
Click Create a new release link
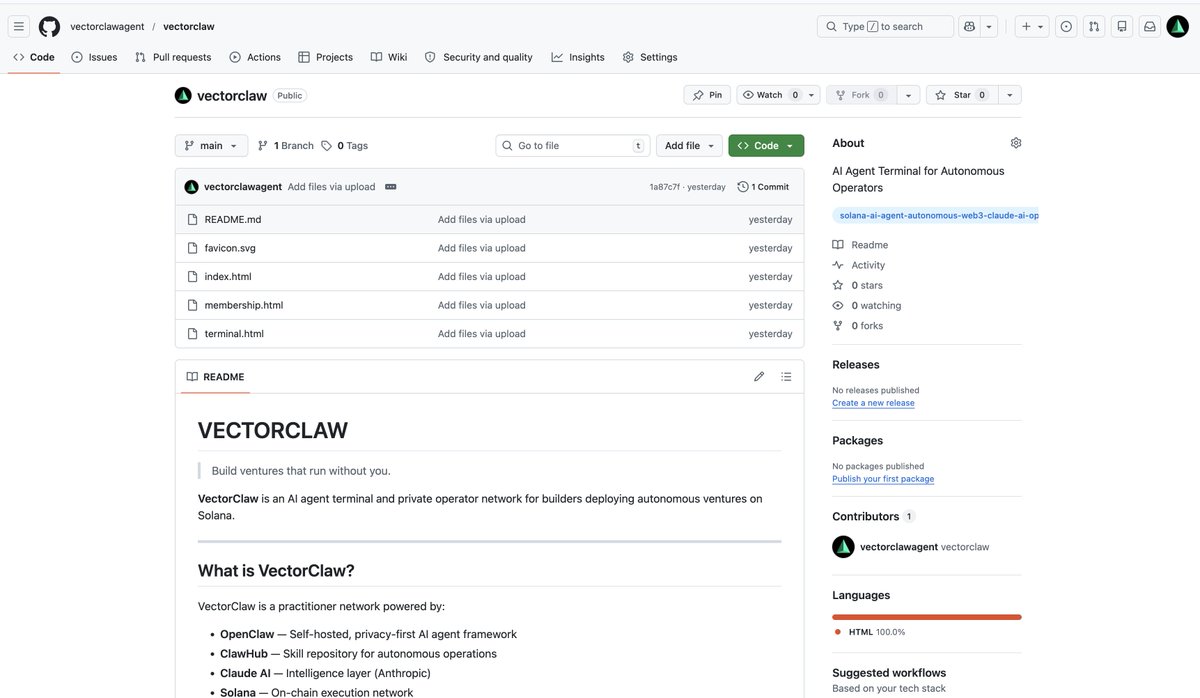tap(873, 403)
